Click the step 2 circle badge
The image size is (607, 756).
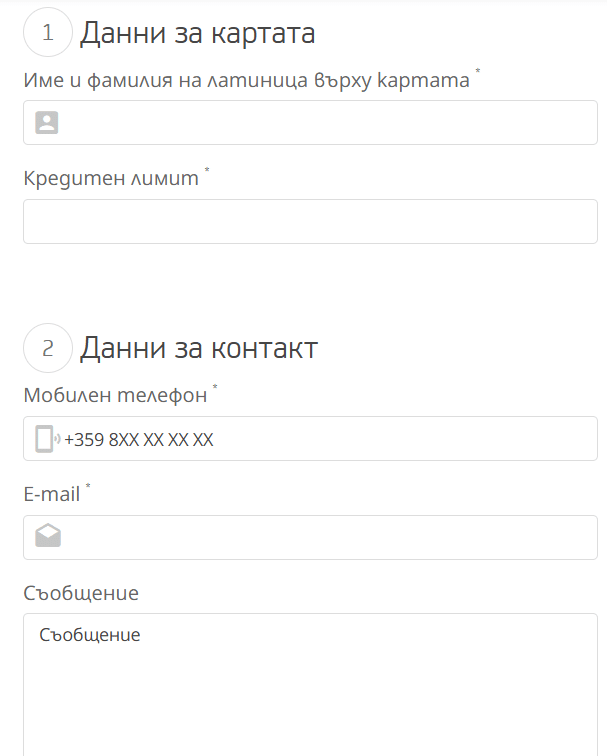click(48, 348)
